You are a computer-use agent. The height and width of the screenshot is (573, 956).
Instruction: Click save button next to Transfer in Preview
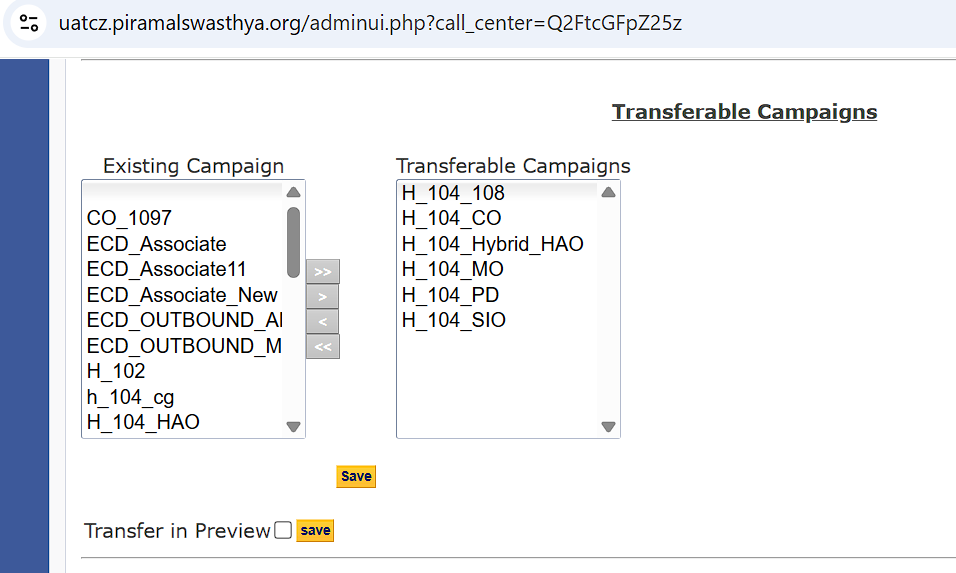315,530
